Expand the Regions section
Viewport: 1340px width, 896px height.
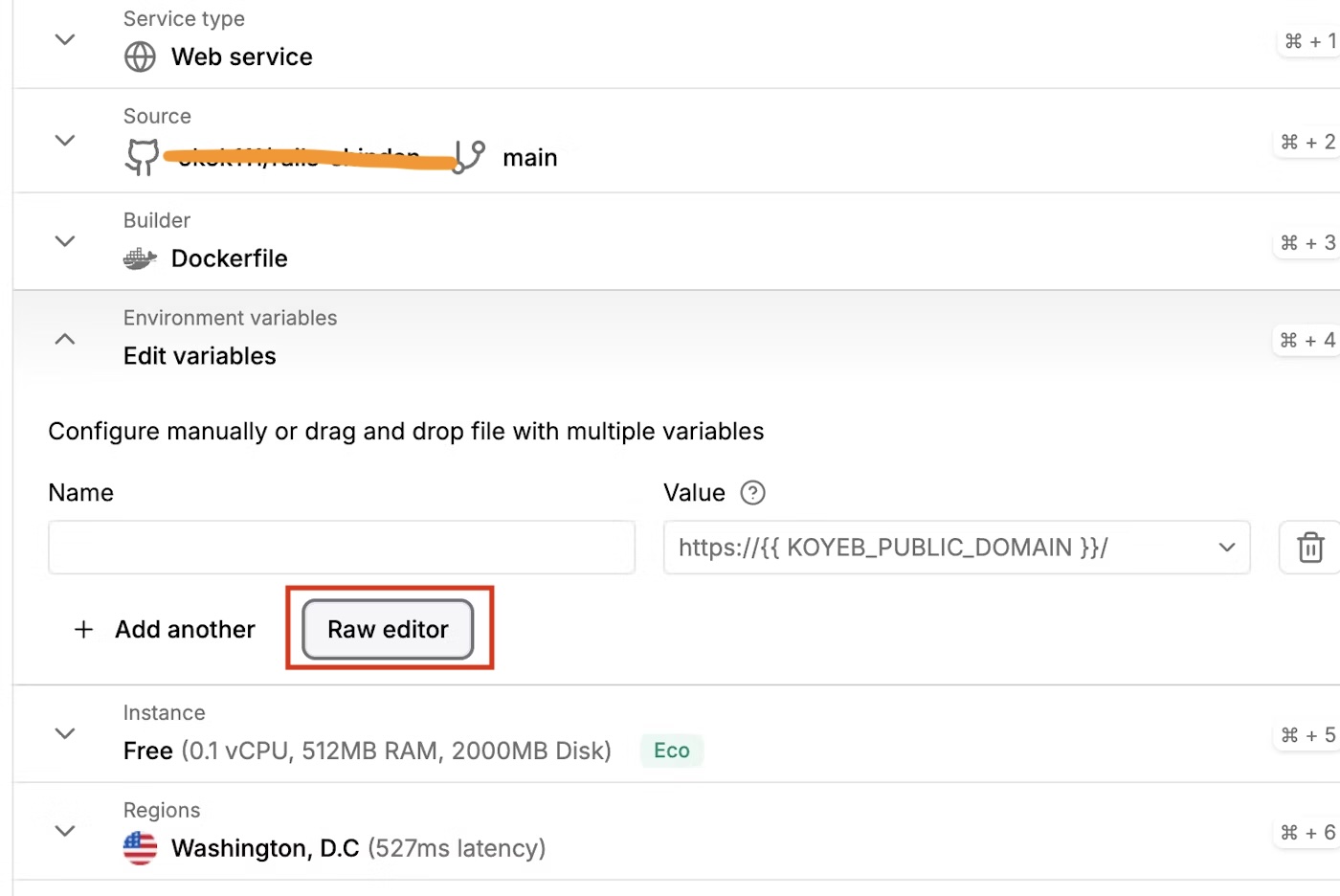pyautogui.click(x=64, y=830)
